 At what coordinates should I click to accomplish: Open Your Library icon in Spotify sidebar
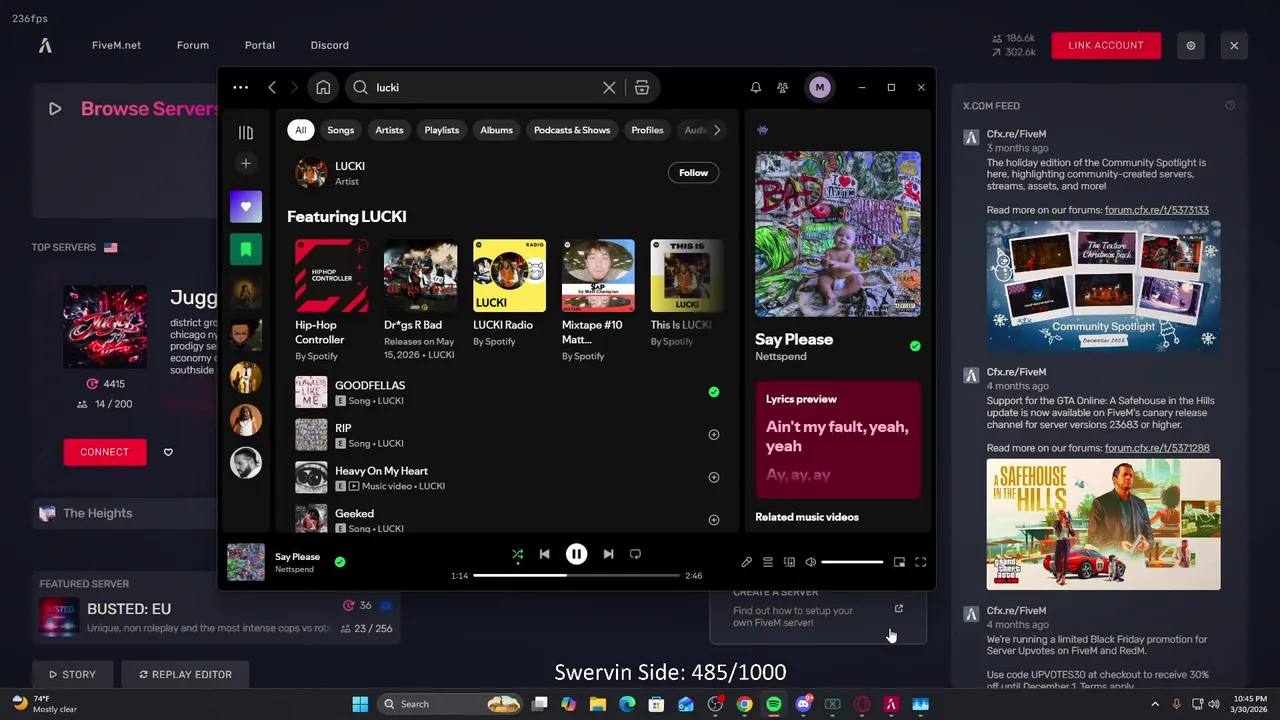point(246,133)
